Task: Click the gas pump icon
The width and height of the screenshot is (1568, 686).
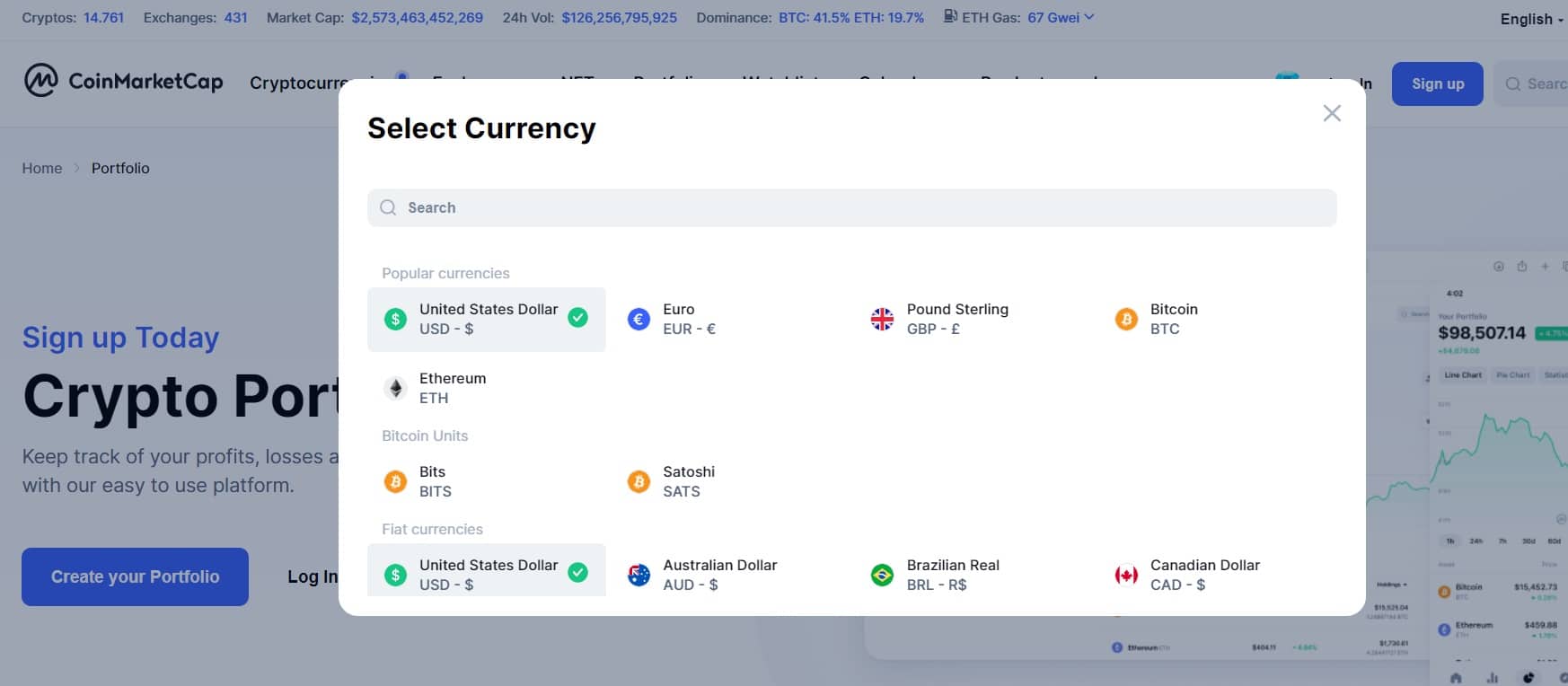Action: (x=950, y=16)
